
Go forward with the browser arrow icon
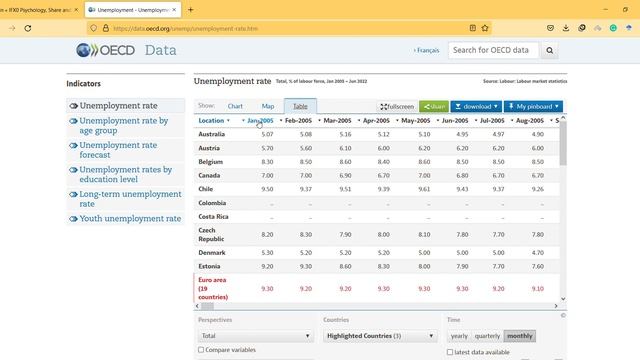tap(12, 28)
